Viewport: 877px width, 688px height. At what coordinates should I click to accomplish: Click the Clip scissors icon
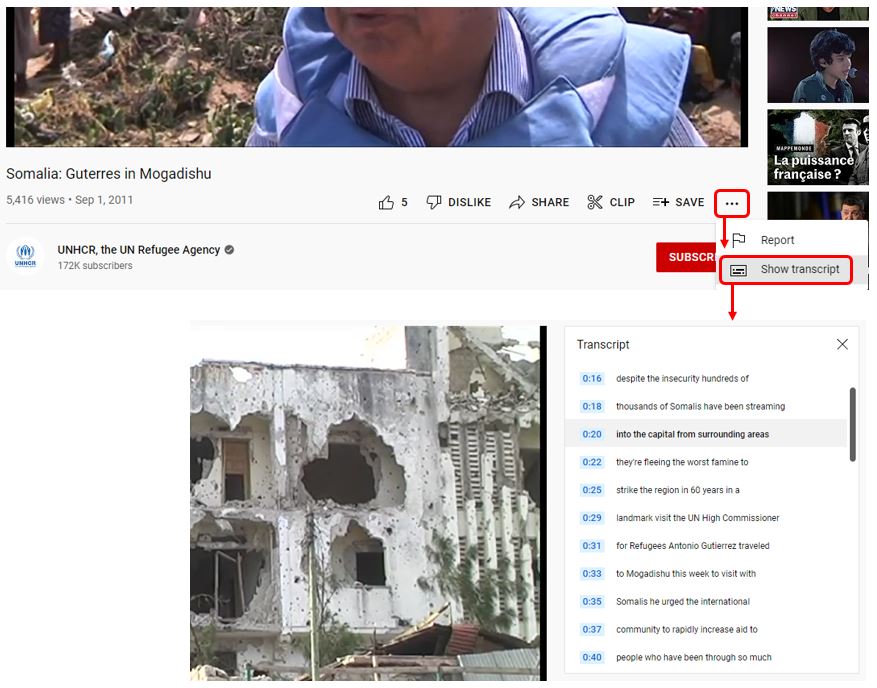coord(595,202)
